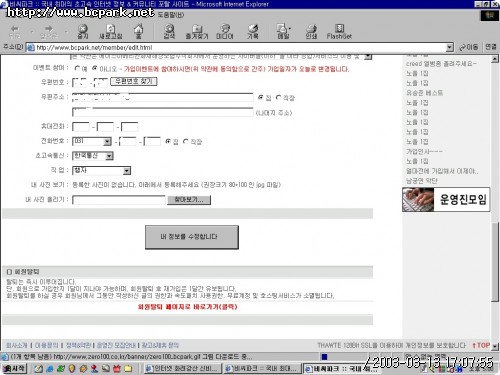Click the Internet Explorer quick launch icon
500x375 pixels.
pos(50,369)
